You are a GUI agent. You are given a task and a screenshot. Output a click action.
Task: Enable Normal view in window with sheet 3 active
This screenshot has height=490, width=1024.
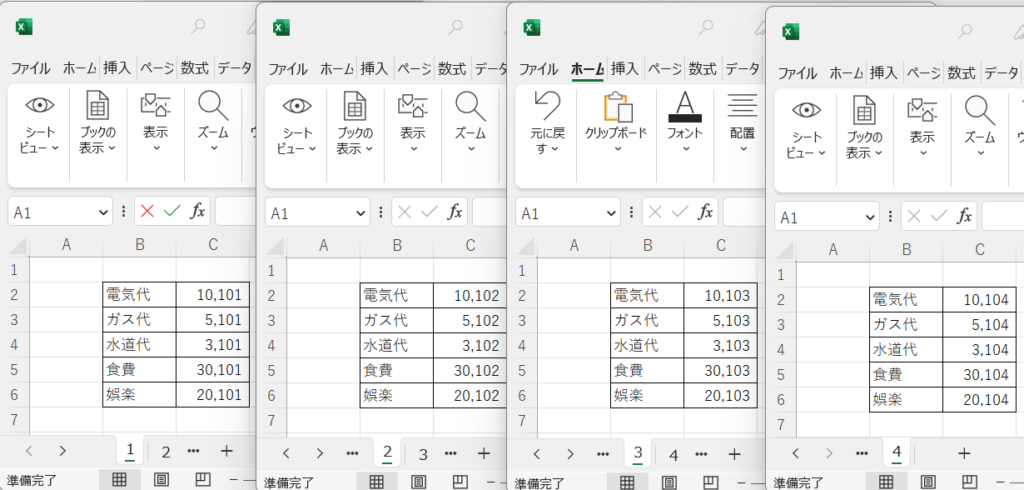click(626, 481)
